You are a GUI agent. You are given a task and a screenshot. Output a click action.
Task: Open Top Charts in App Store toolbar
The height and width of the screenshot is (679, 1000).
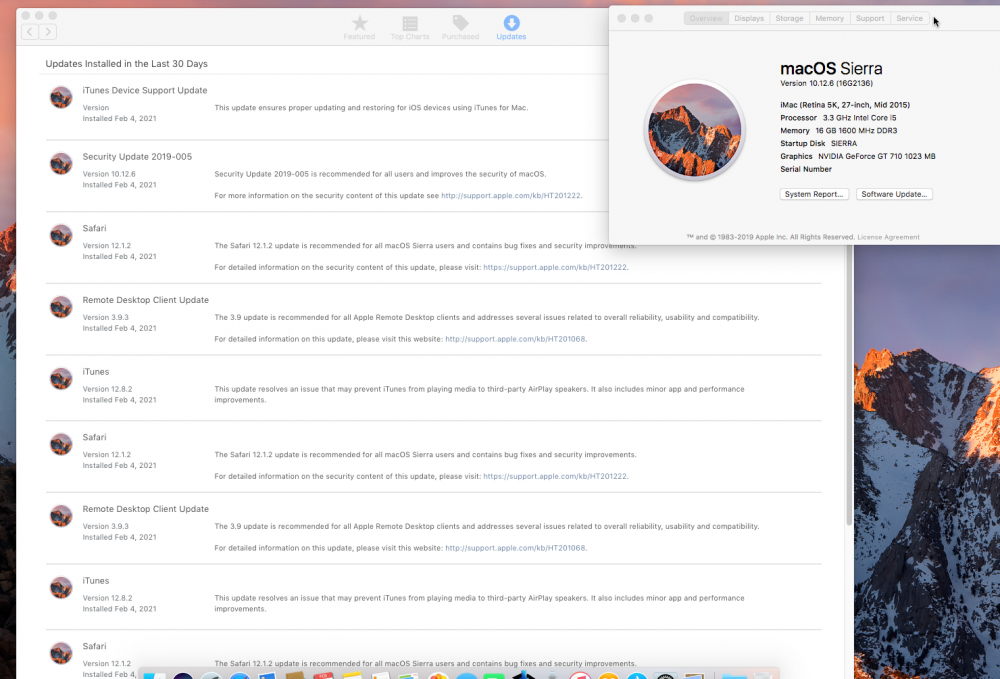(409, 28)
